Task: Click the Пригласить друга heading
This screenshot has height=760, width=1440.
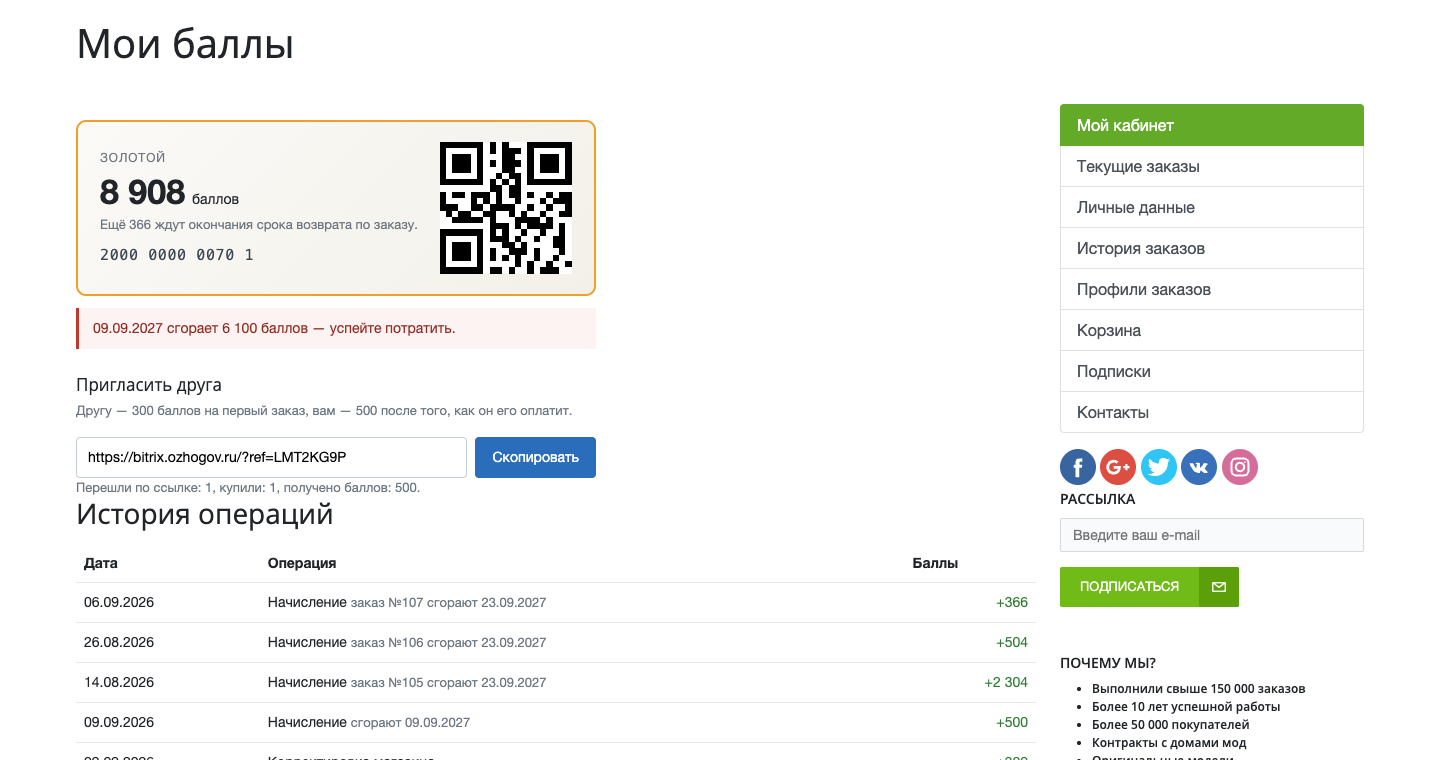Action: (x=149, y=385)
